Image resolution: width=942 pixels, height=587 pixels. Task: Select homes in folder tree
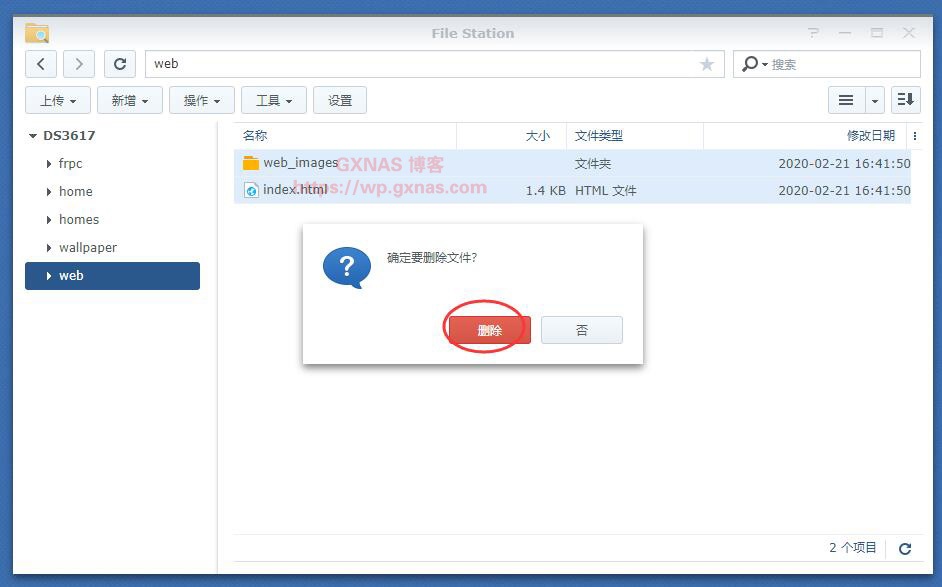point(79,220)
